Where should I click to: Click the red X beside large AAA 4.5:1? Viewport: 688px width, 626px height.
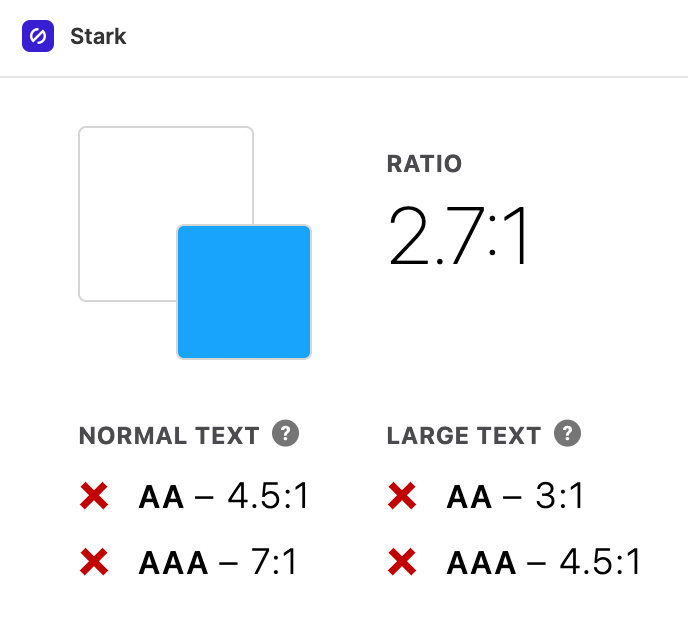point(402,562)
